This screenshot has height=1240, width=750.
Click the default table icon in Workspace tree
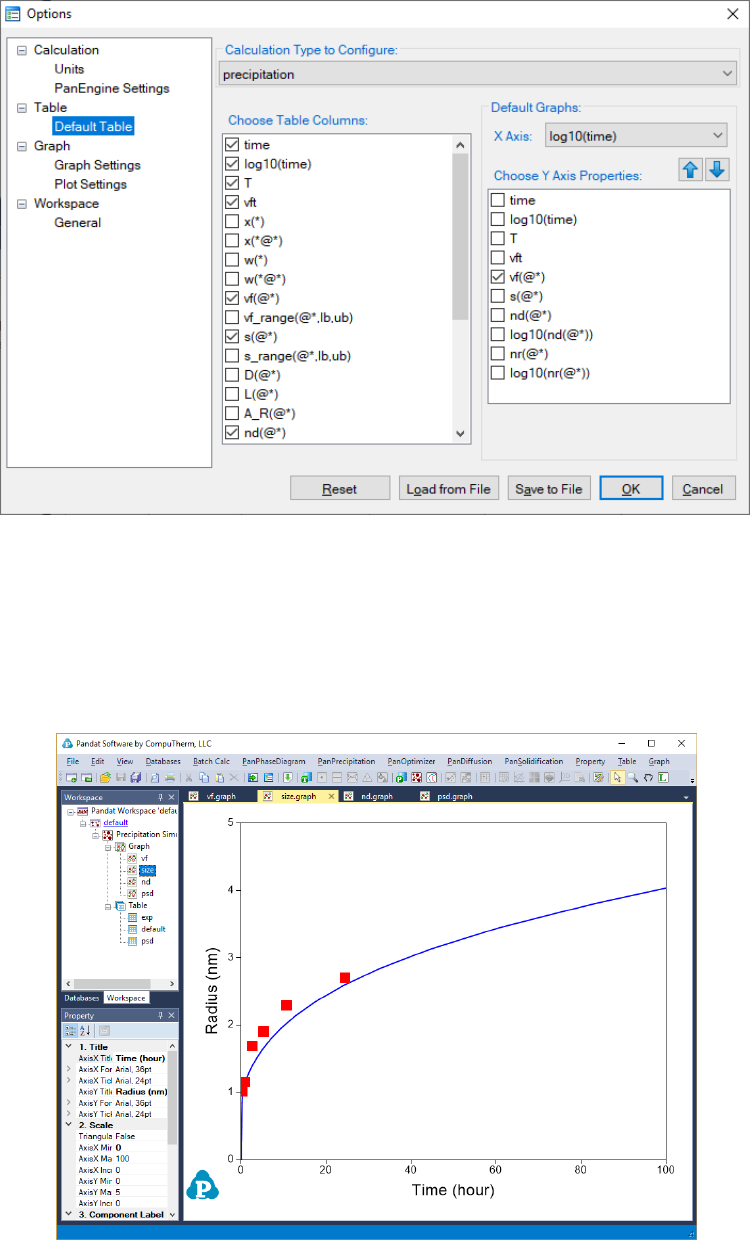(x=132, y=929)
